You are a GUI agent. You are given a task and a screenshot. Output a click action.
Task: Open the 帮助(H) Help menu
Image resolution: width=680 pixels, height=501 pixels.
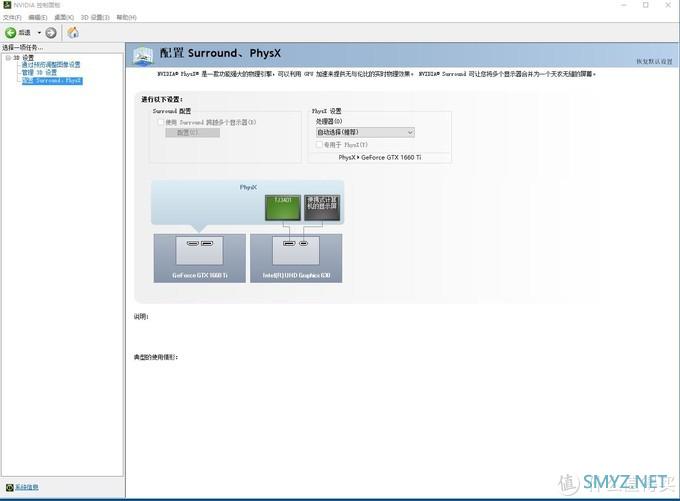126,17
